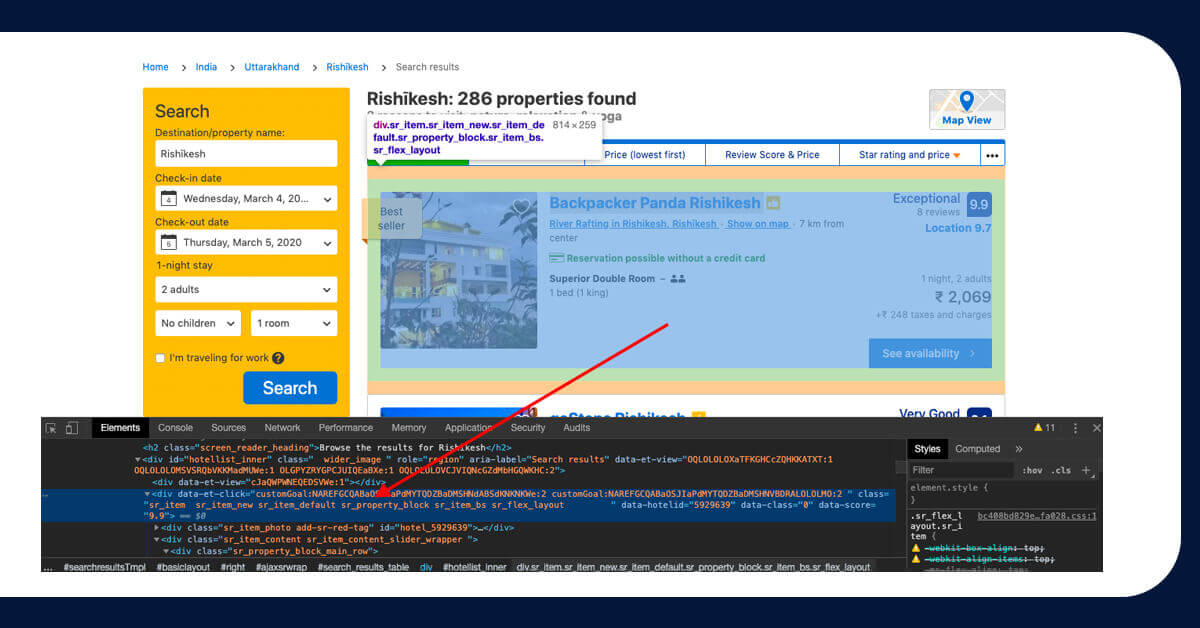Collapse the sr_property_block_main_row div node
The image size is (1200, 628).
point(164,551)
